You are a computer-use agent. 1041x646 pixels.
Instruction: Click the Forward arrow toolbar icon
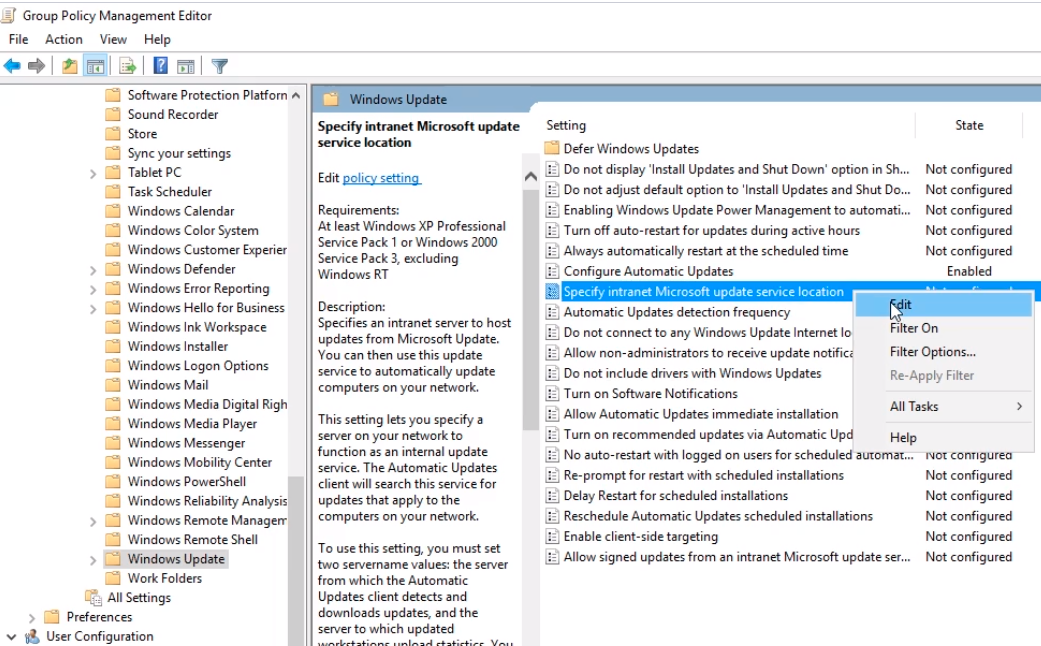[37, 66]
